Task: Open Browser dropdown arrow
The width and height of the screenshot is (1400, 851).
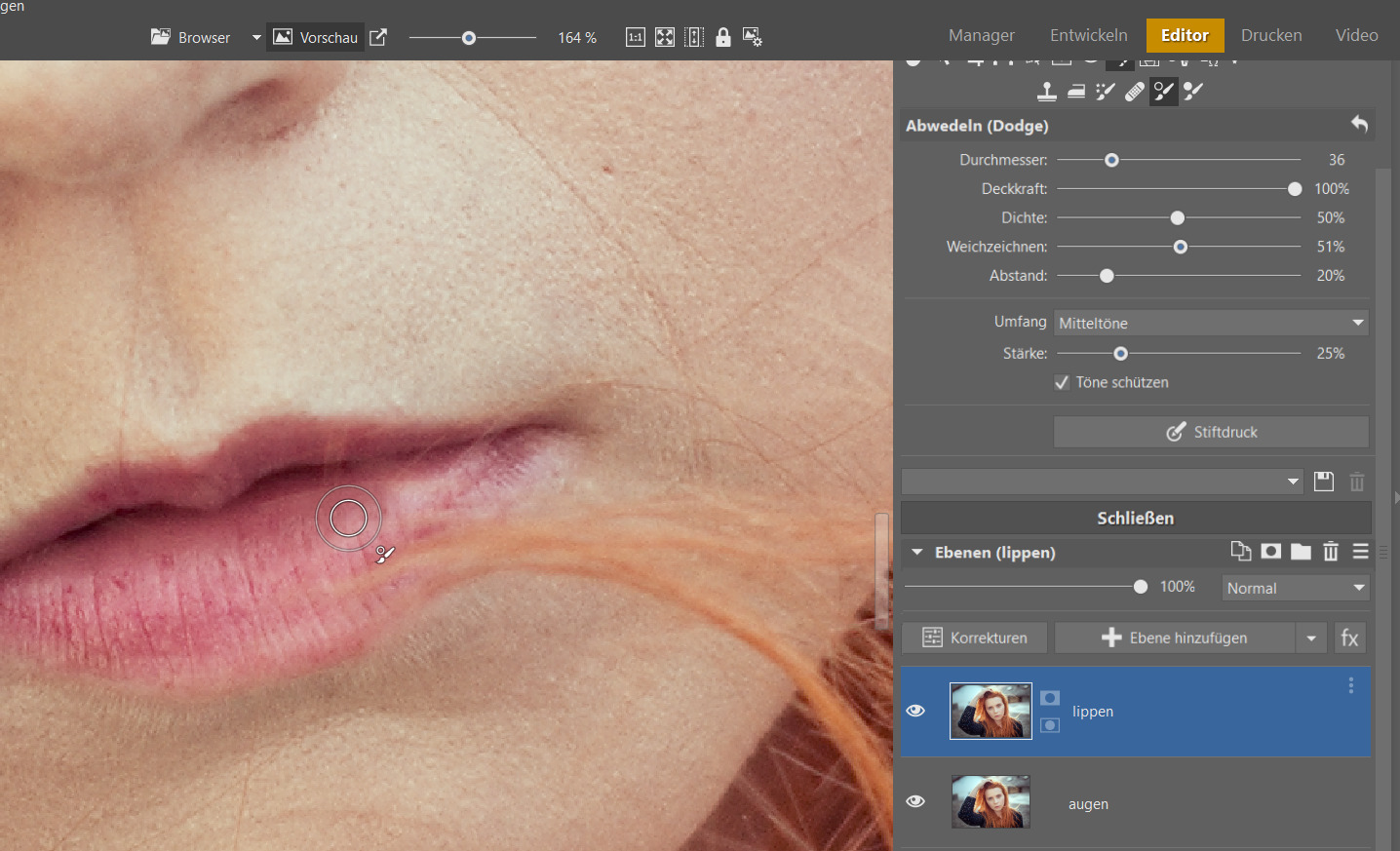Action: (256, 38)
